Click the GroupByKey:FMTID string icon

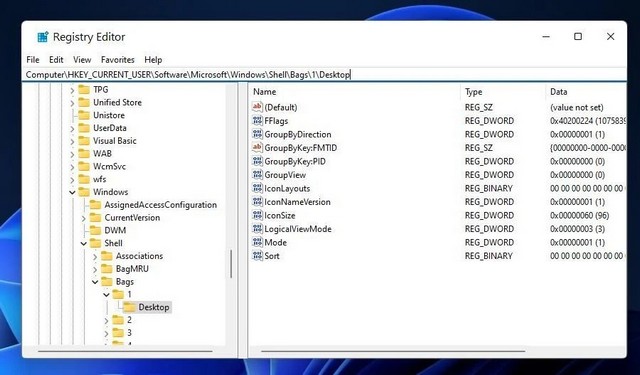click(257, 147)
